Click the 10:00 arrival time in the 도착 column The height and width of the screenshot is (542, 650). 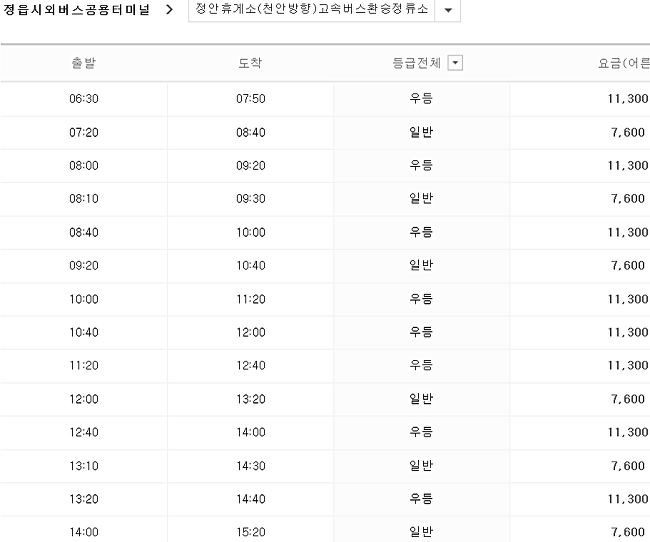click(251, 232)
